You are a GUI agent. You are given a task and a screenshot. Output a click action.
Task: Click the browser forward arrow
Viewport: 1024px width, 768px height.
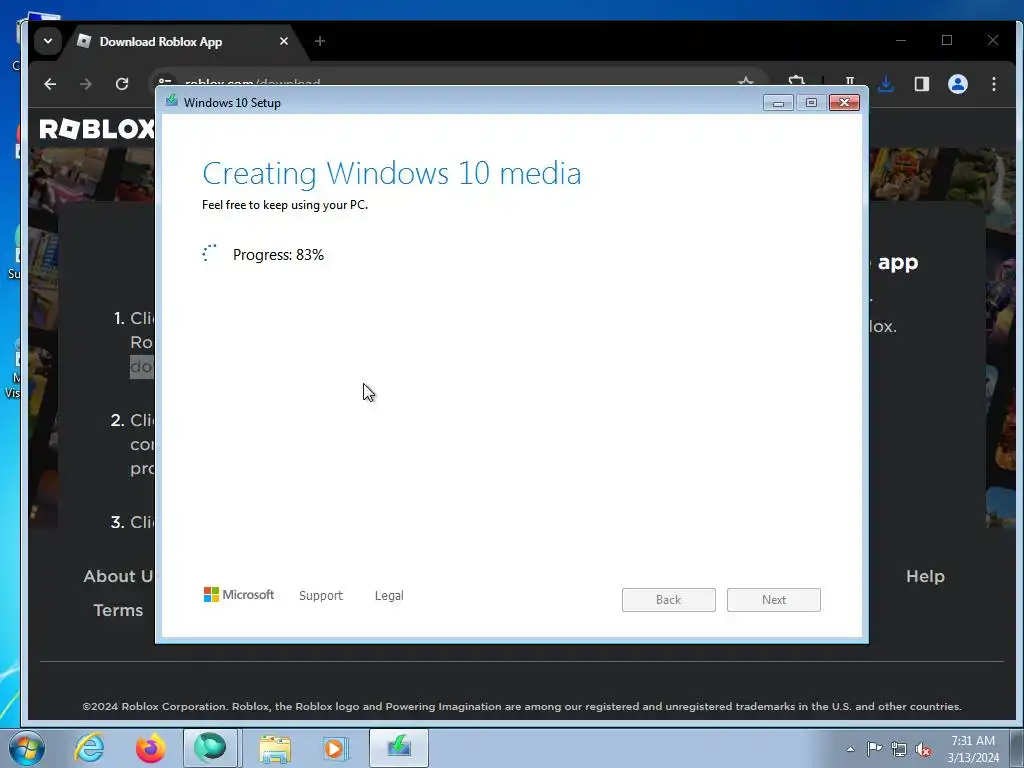tap(86, 84)
